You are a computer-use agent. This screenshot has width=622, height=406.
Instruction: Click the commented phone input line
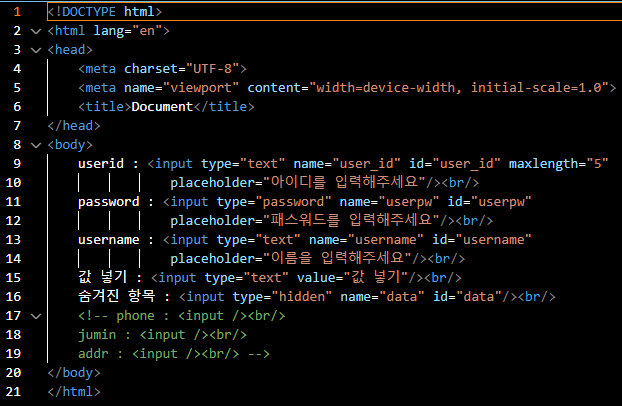coord(182,316)
